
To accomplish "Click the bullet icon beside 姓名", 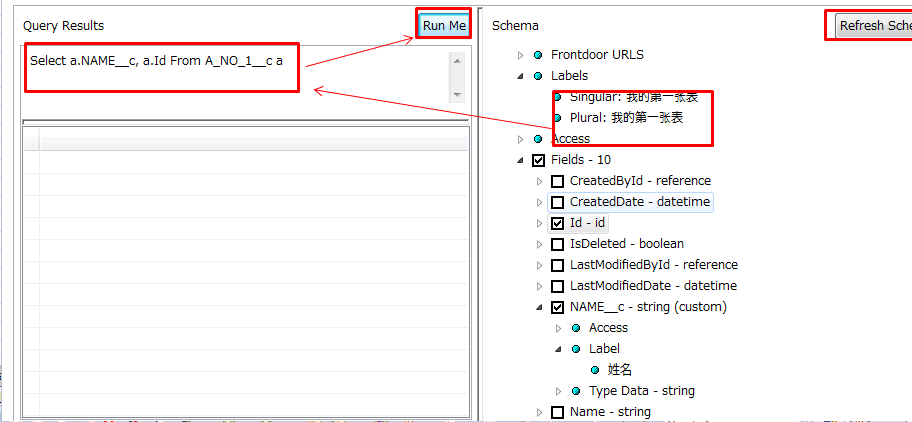I will pos(595,370).
